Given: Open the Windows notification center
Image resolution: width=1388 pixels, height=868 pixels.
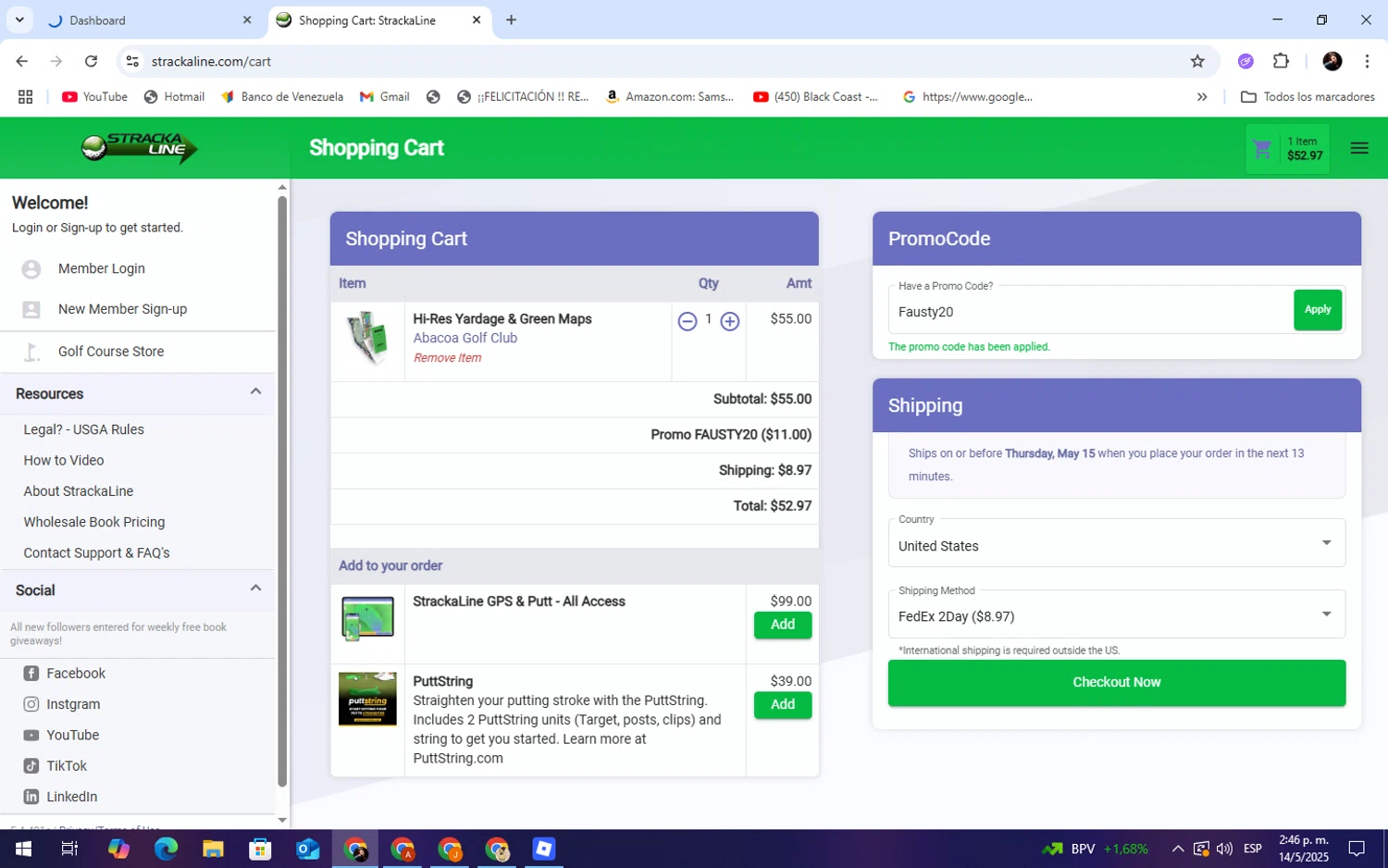Looking at the screenshot, I should (1357, 849).
